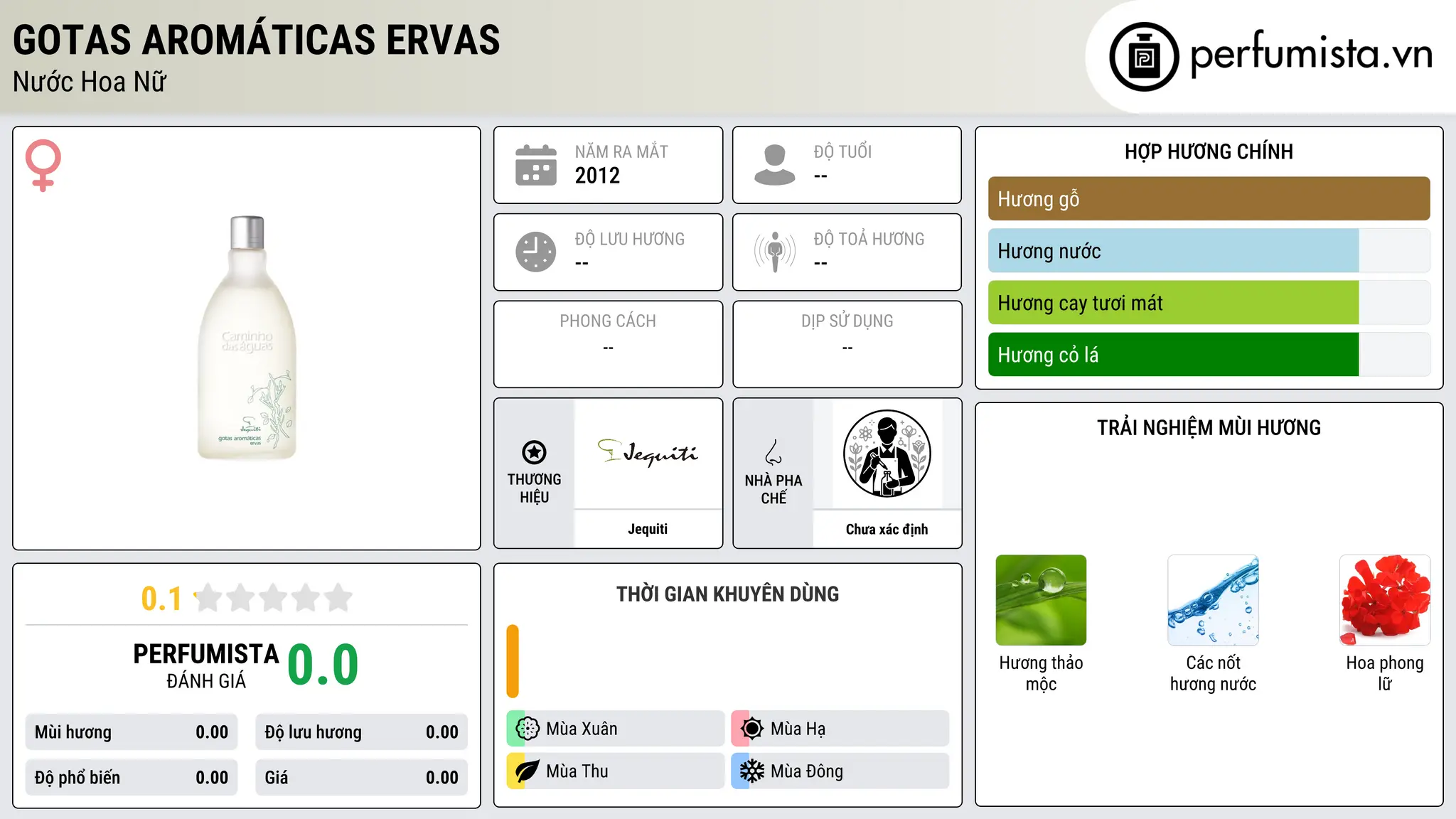Viewport: 1456px width, 819px height.
Task: Click the GOTAS AROMÁTICAS ERVAS title
Action: [x=257, y=40]
